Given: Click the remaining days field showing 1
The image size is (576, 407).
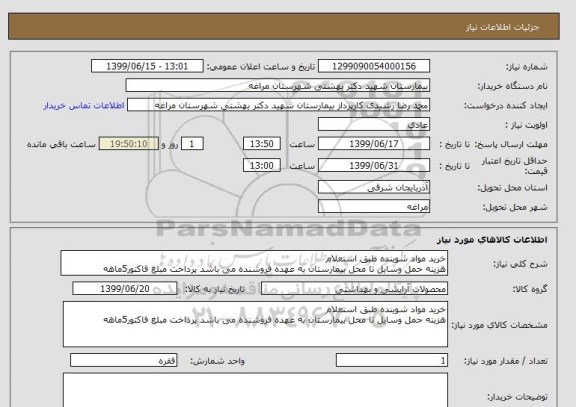Looking at the screenshot, I should point(192,144).
